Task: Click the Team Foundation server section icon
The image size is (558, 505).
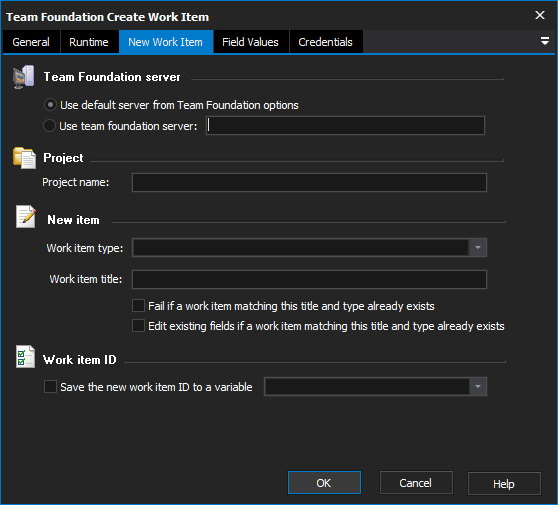Action: click(23, 77)
